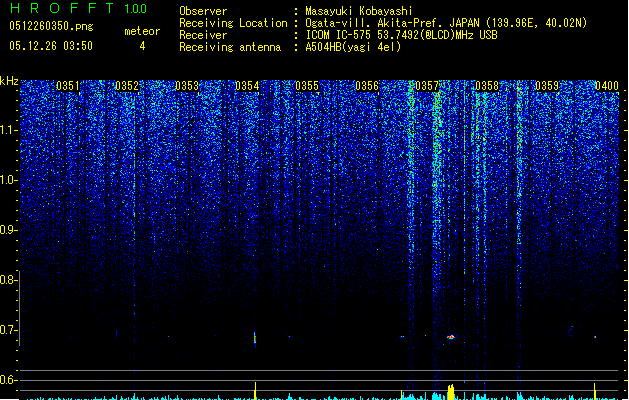Click the 0355 time marker
Viewport: 629px width, 400px height.
307,86
